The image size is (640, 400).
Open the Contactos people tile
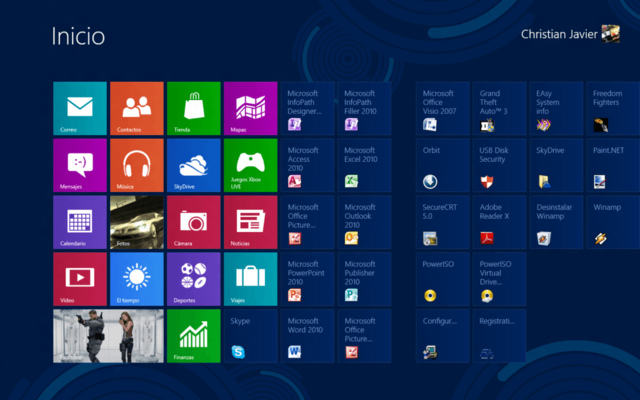(x=137, y=108)
